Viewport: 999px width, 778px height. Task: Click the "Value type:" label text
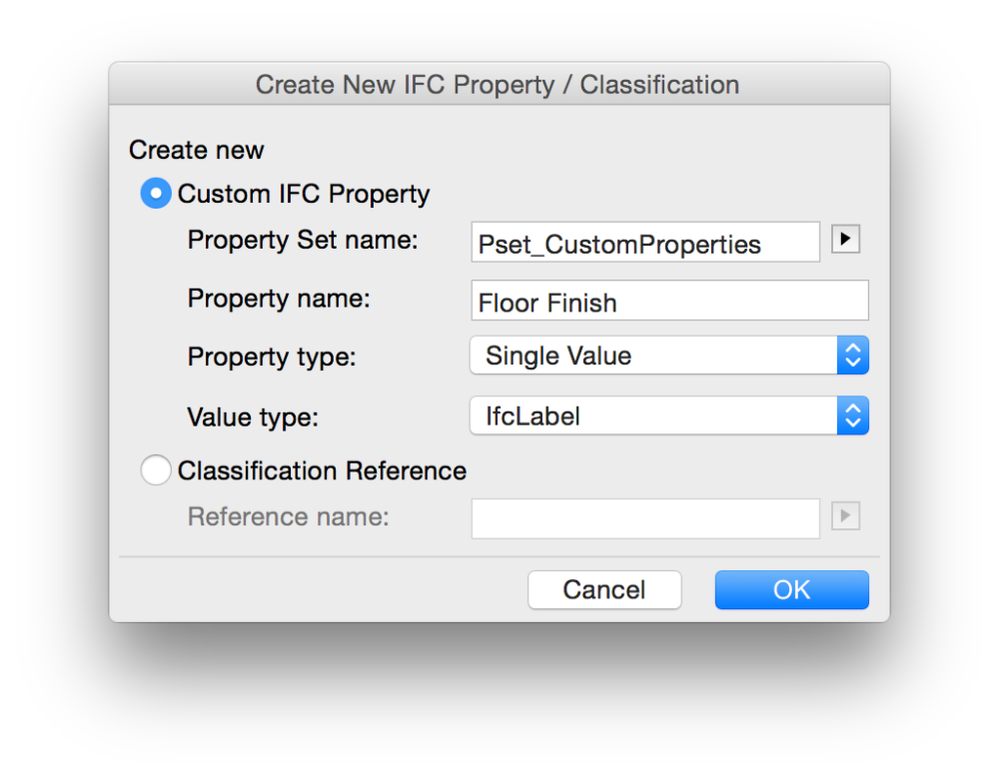point(253,417)
